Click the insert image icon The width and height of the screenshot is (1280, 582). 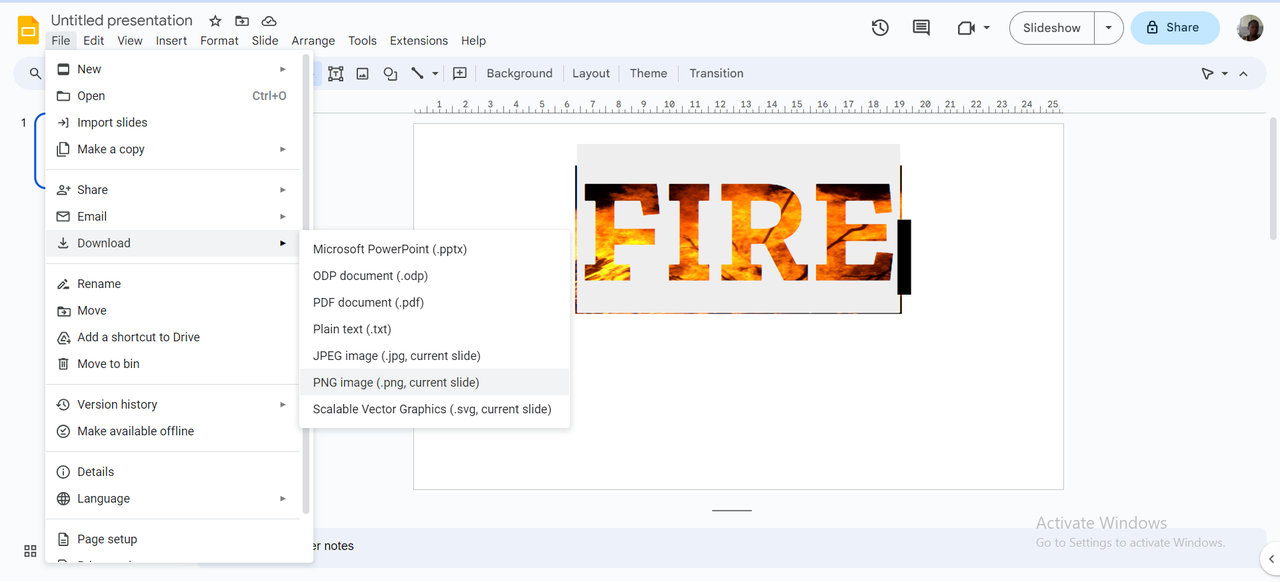363,74
